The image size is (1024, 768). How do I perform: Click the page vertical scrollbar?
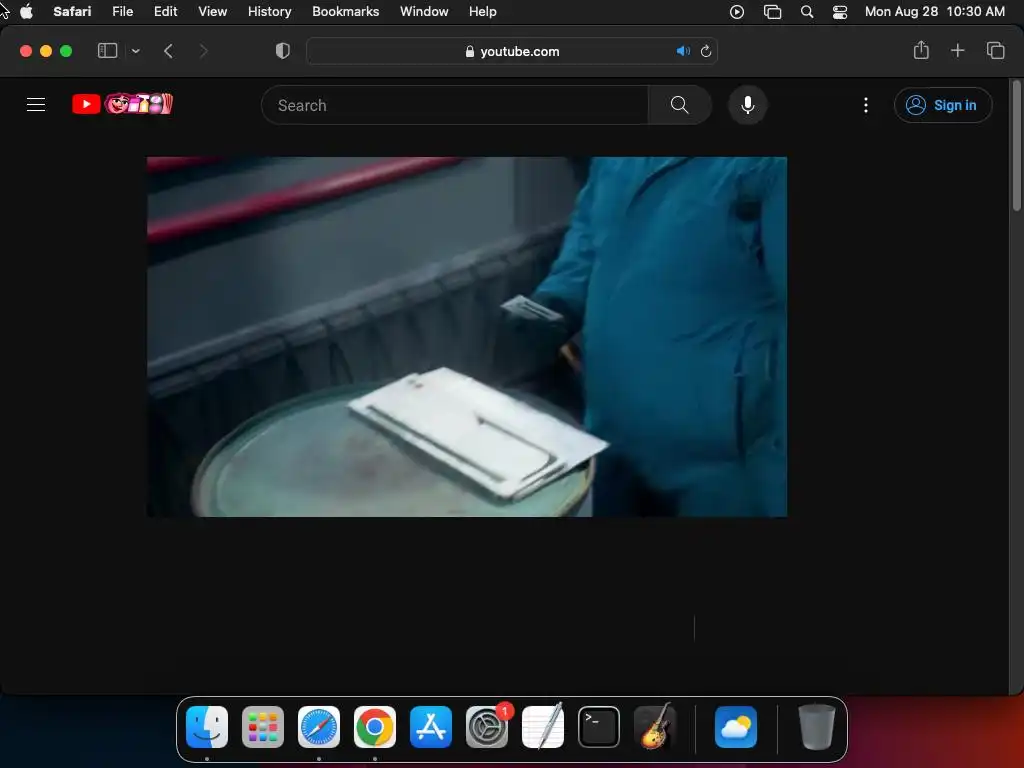[x=1016, y=147]
